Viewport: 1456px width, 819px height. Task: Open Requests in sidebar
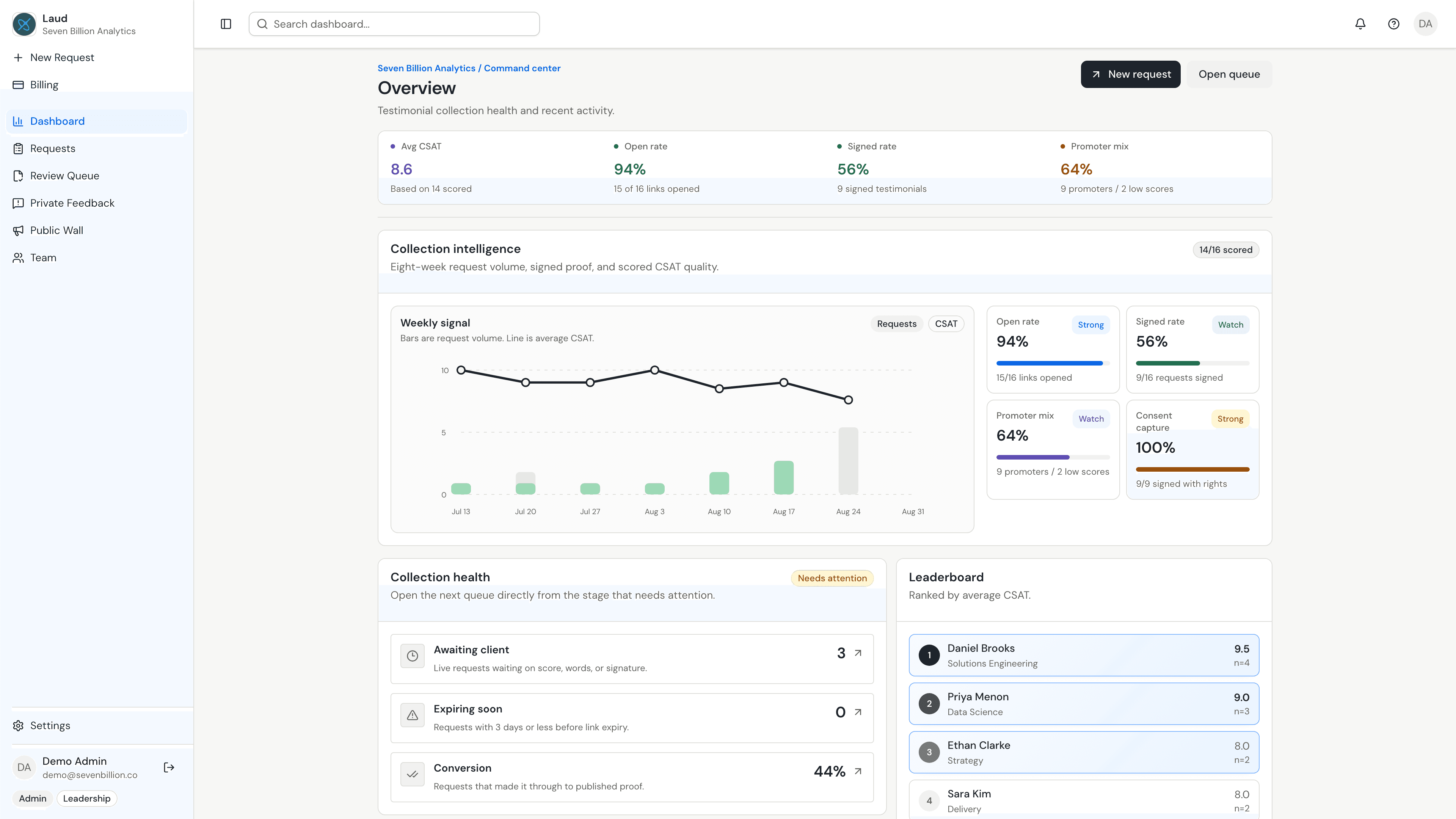click(x=97, y=148)
